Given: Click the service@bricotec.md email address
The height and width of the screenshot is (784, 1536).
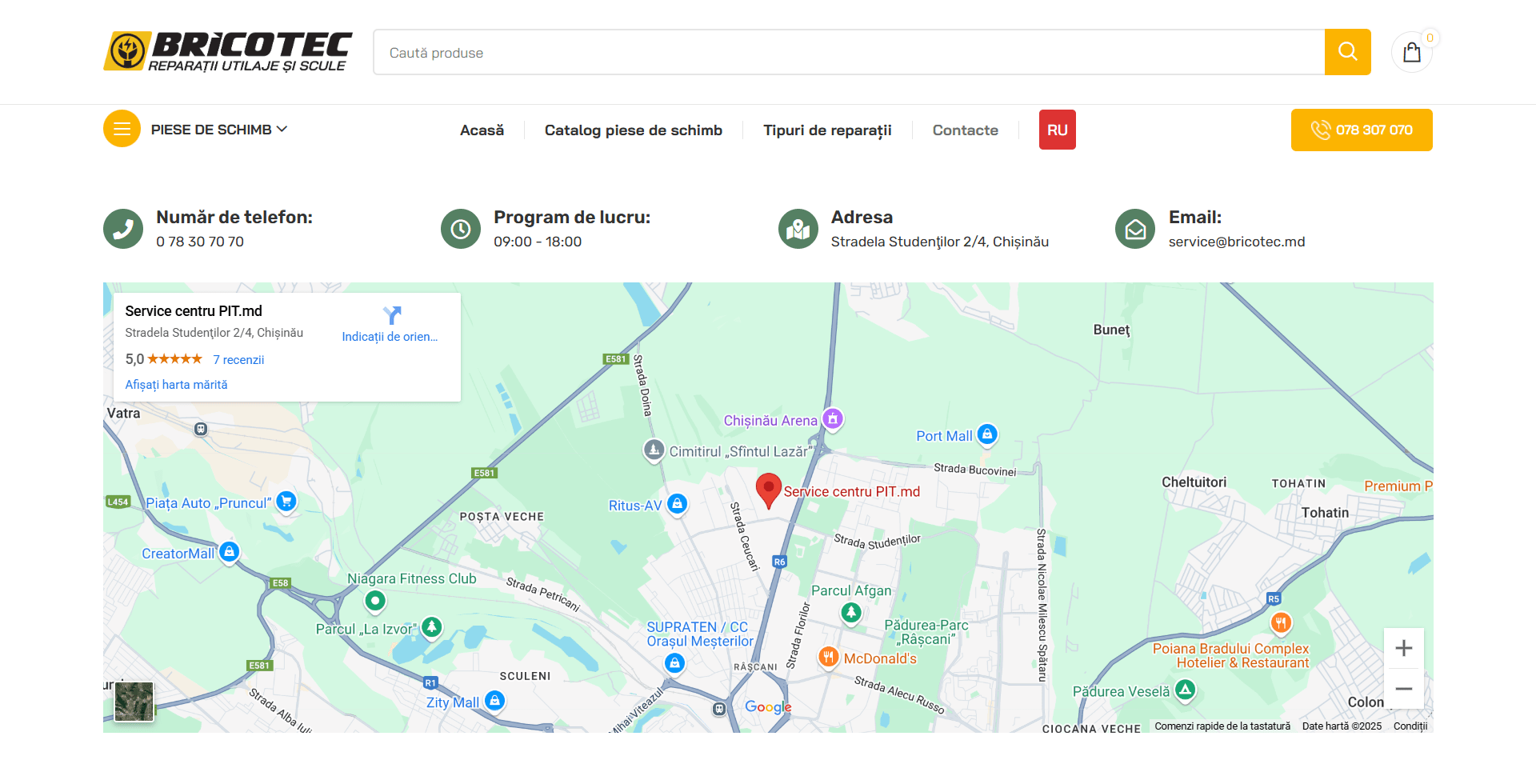Looking at the screenshot, I should [x=1237, y=242].
